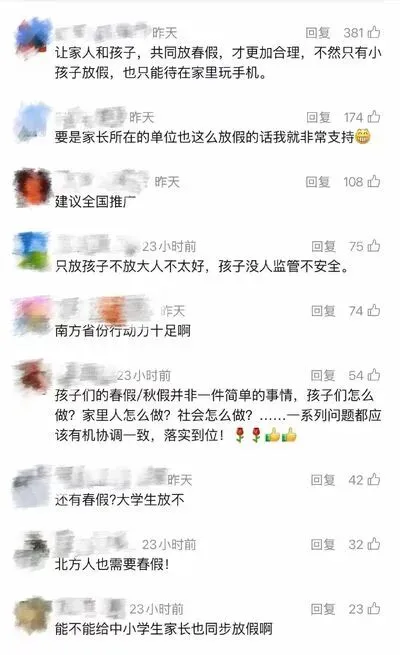Open avatar of the last commenter
Viewport: 400px width, 655px height.
pos(33,615)
